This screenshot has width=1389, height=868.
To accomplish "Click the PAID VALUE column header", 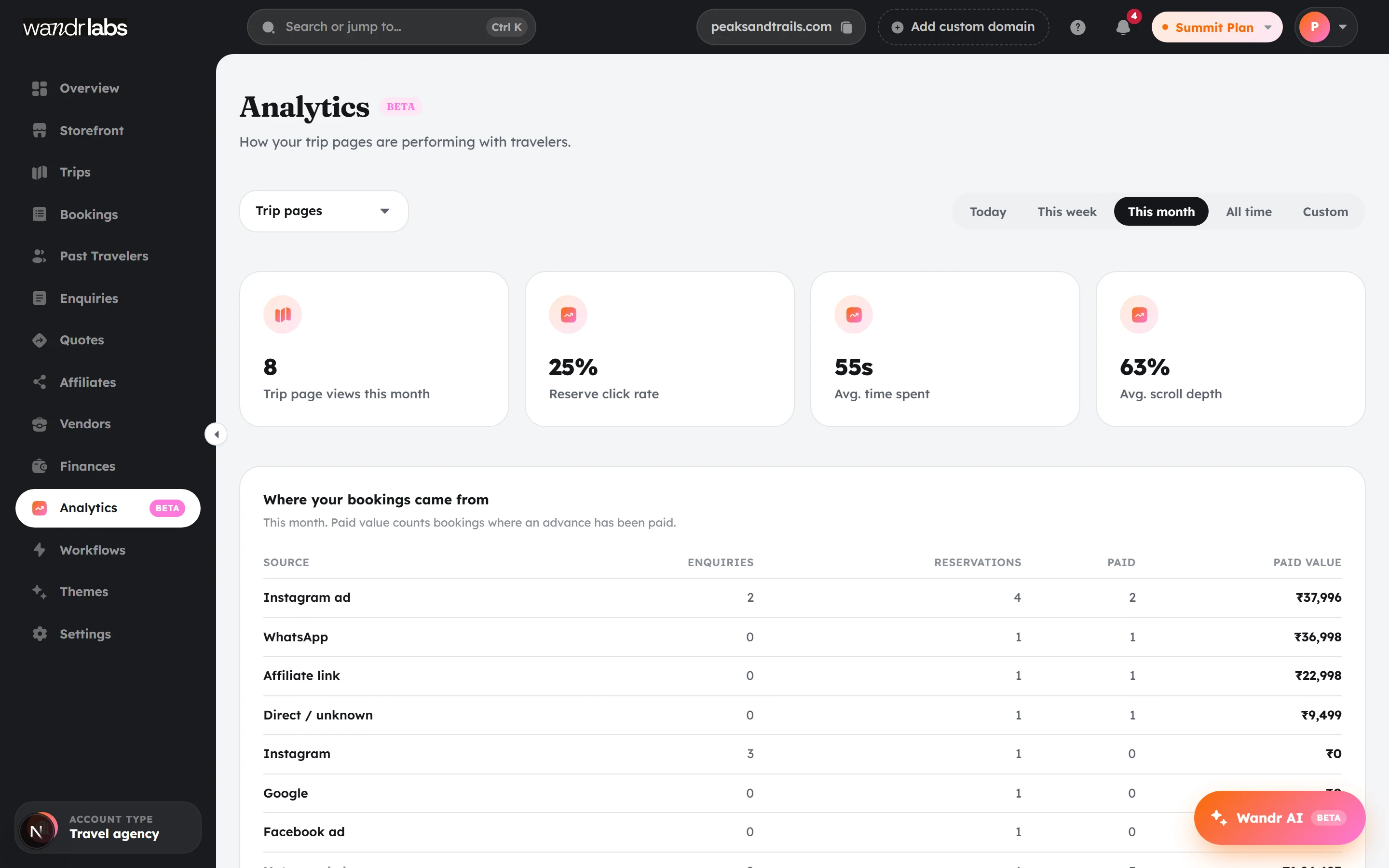I will pyautogui.click(x=1307, y=563).
